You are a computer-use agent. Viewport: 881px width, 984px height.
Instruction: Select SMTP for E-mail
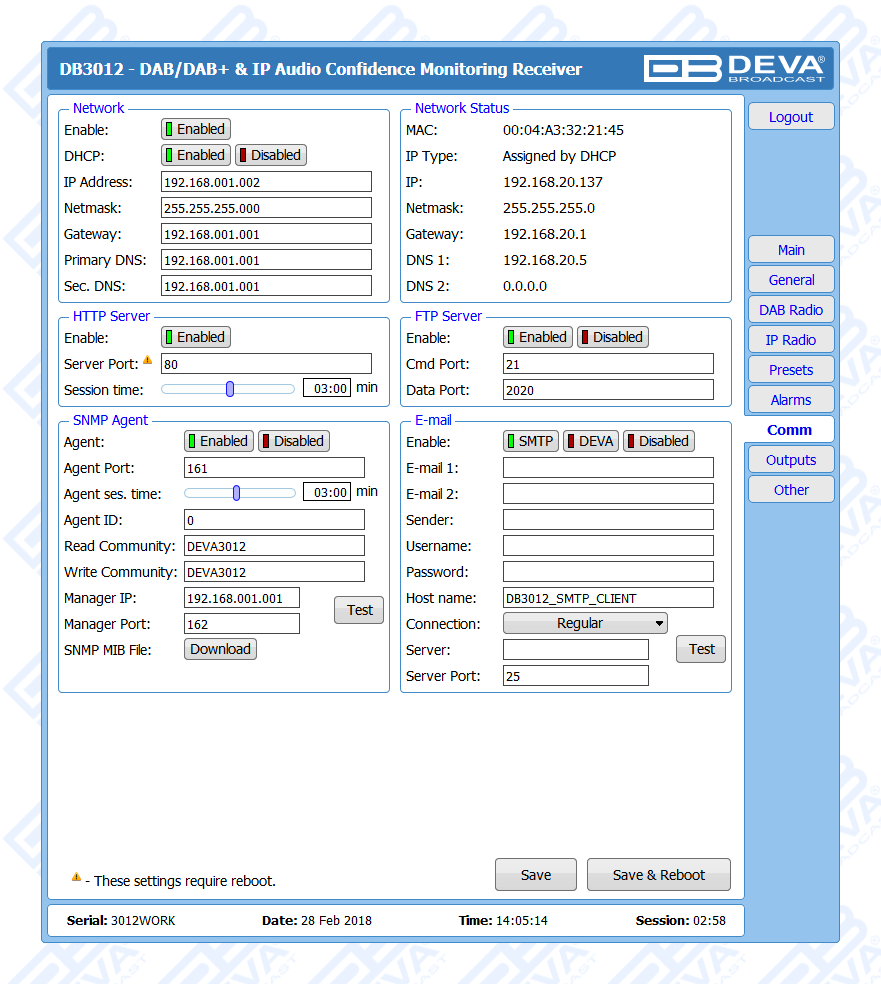coord(530,441)
